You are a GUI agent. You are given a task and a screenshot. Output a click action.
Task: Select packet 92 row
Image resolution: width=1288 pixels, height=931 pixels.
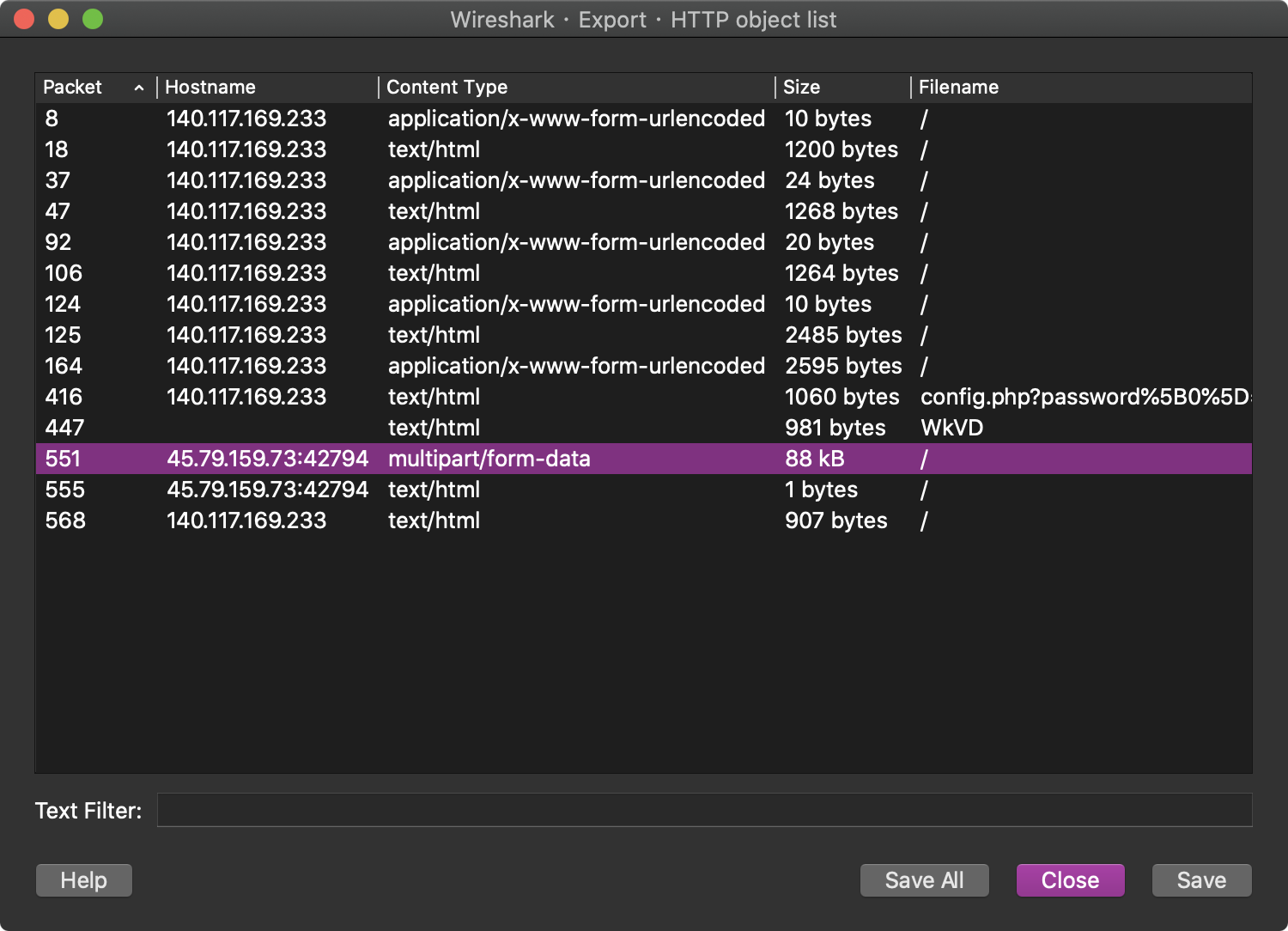click(643, 242)
